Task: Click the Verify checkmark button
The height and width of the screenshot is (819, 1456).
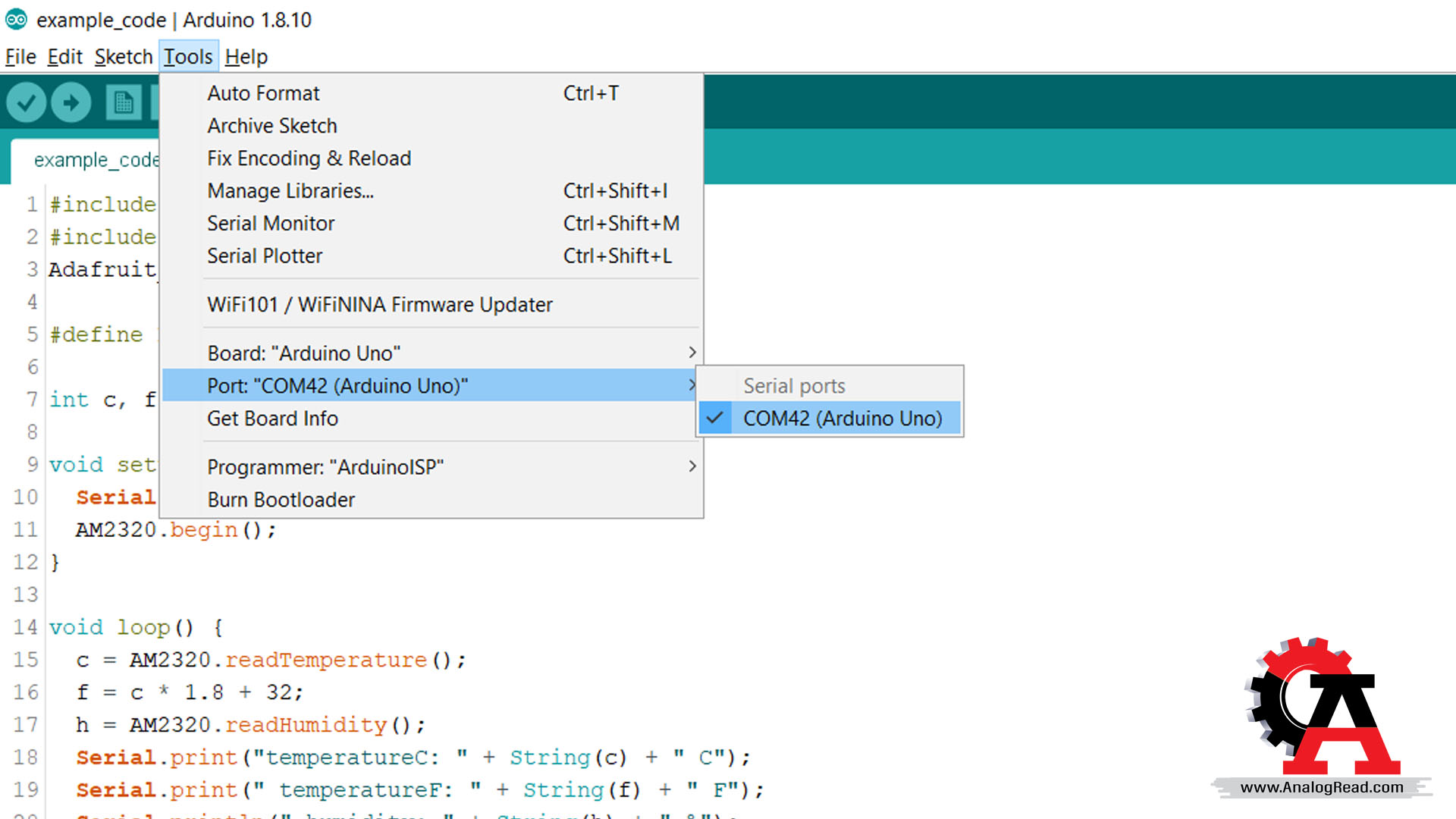Action: point(27,102)
